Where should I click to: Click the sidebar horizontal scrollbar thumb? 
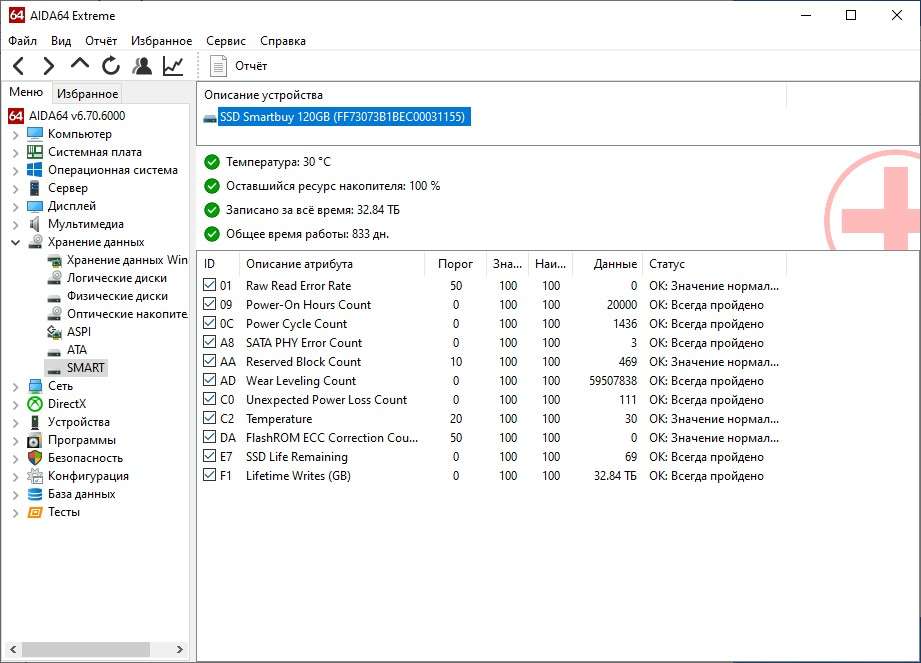pos(86,649)
